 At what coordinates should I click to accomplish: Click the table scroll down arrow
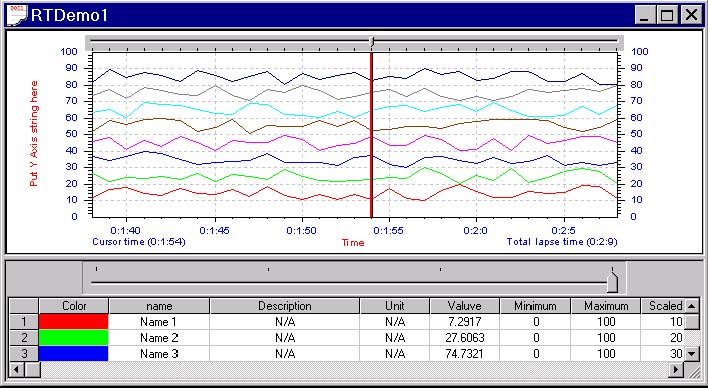692,354
